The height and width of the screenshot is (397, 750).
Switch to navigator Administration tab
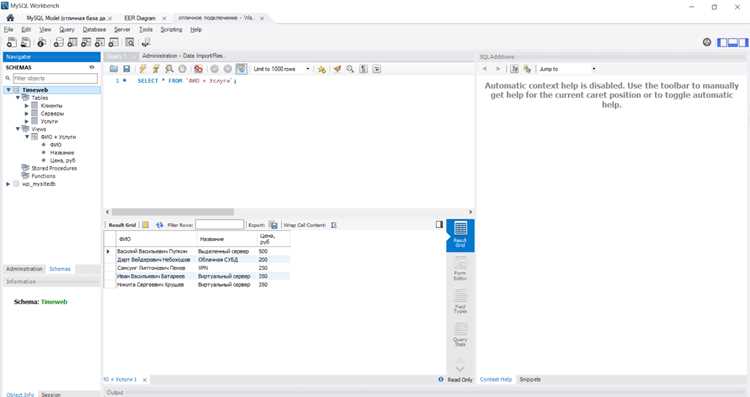click(x=24, y=269)
